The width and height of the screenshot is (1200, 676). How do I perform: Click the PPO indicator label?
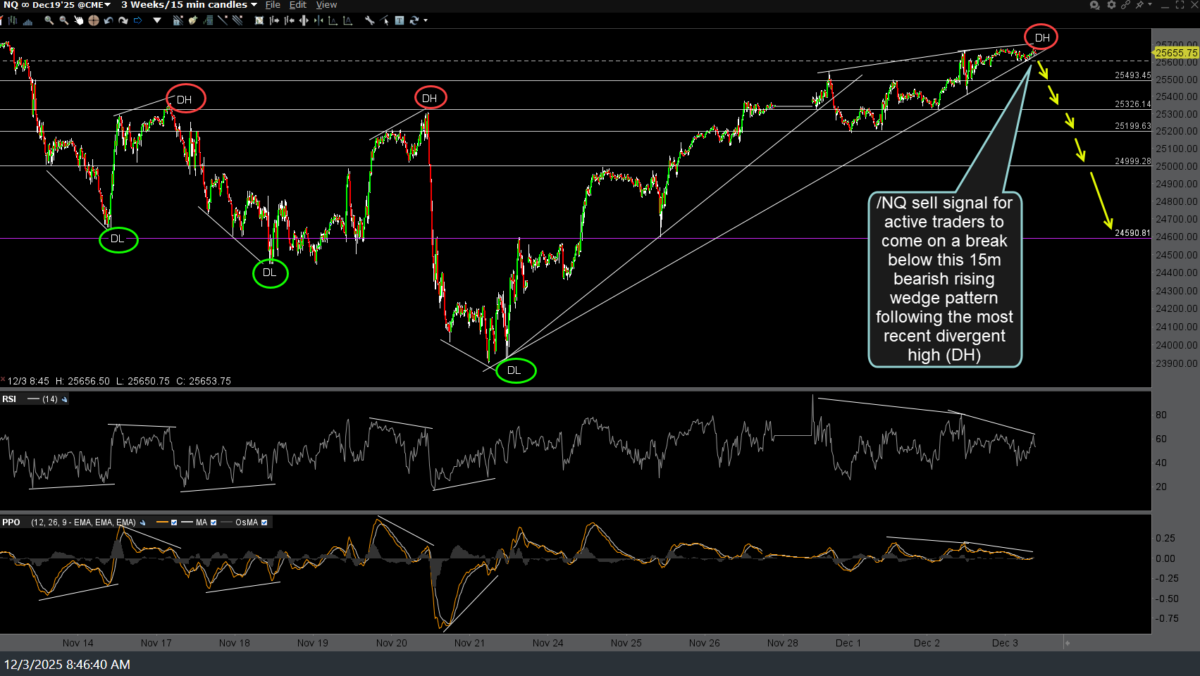pyautogui.click(x=11, y=522)
